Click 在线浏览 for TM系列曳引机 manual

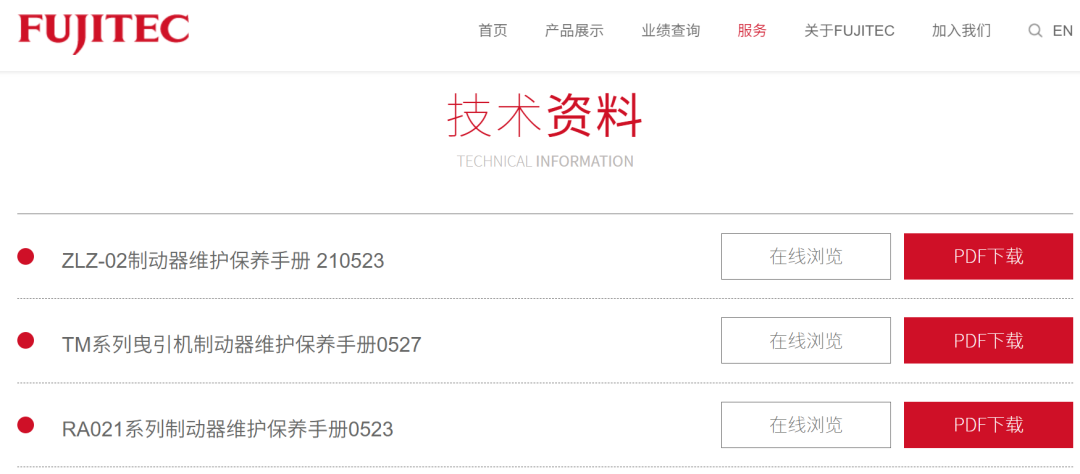806,340
